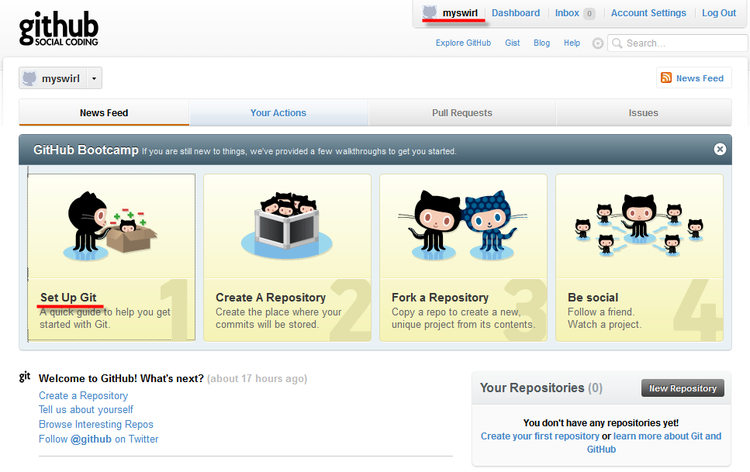The image size is (750, 472).
Task: Click learn more about Git and GitHub
Action: tap(667, 436)
